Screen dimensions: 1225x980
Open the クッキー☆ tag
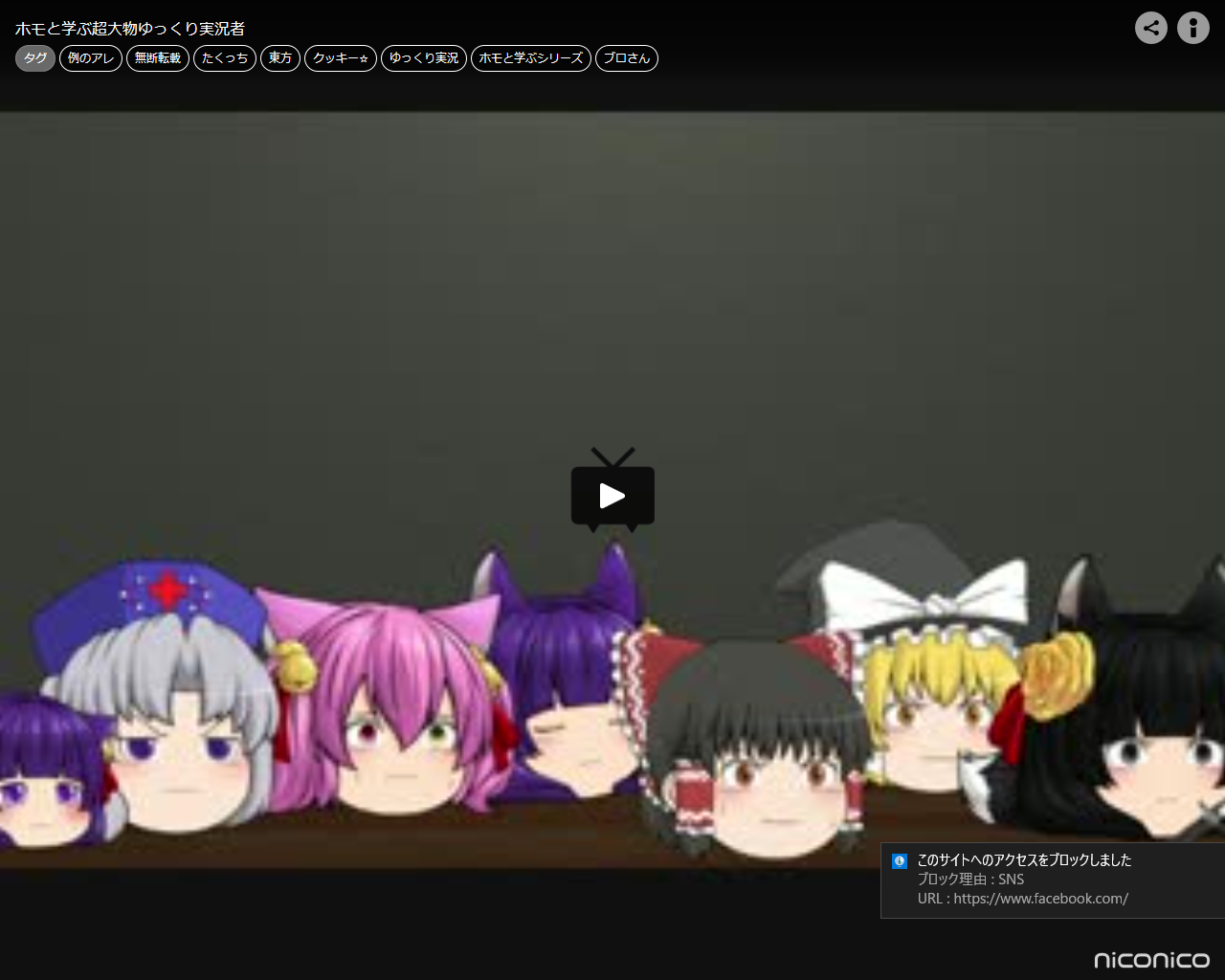[x=341, y=58]
